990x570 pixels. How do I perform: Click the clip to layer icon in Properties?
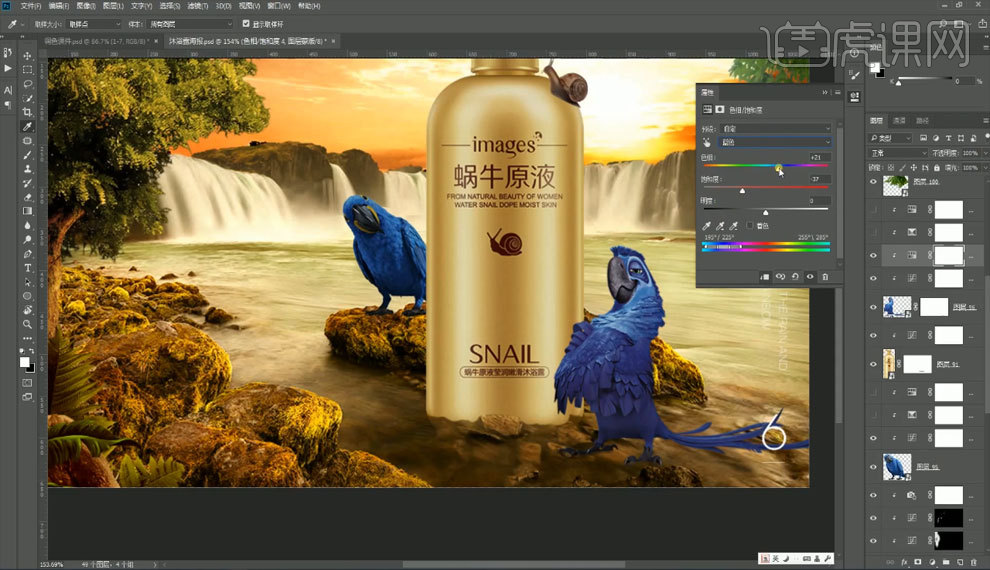point(765,276)
